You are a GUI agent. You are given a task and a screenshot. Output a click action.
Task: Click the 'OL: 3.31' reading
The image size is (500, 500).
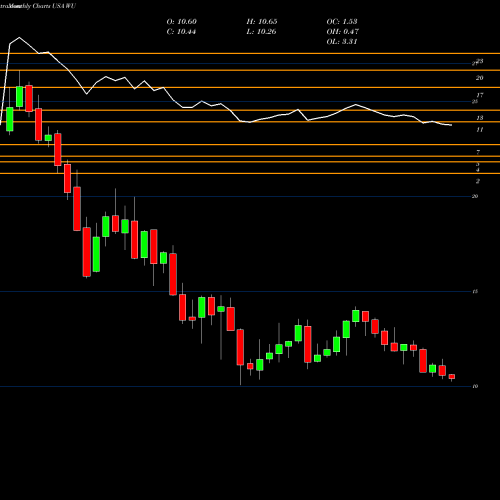pos(342,42)
